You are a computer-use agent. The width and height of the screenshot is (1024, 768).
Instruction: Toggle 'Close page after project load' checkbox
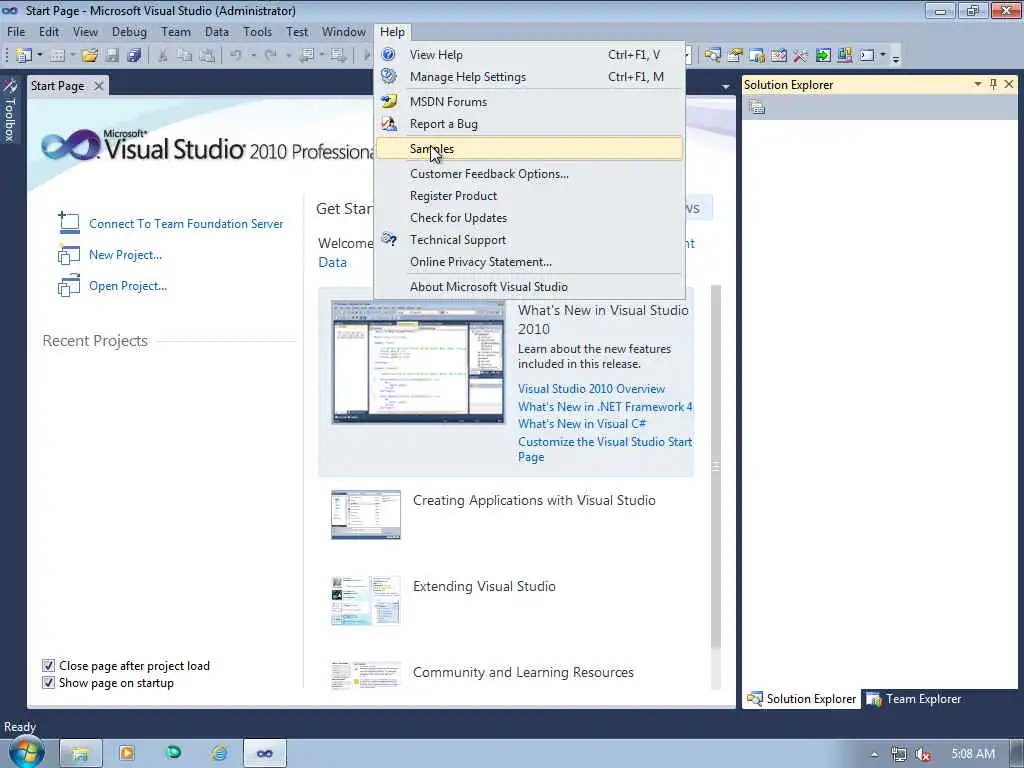48,665
